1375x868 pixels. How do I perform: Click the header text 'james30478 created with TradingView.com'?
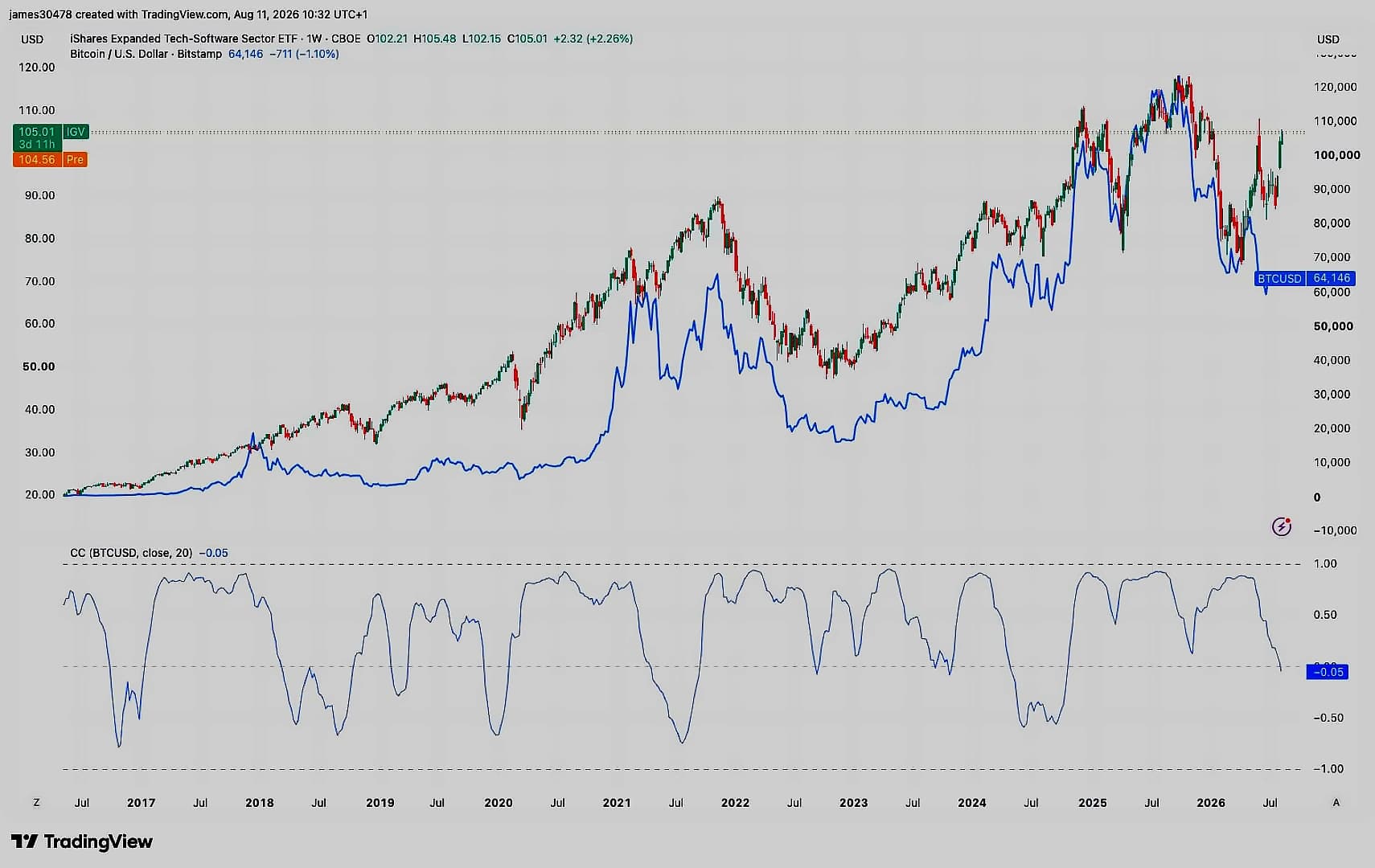click(119, 14)
